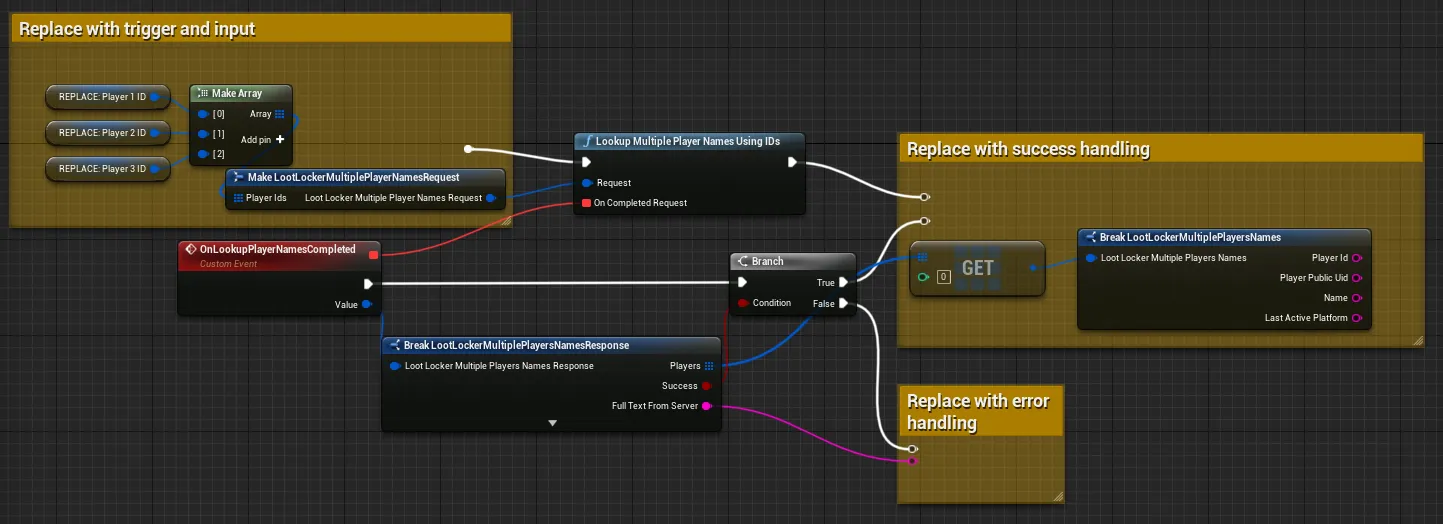Click the Break LootLockerMultiplePlayersNames node title
Image resolution: width=1443 pixels, height=524 pixels.
click(1190, 237)
